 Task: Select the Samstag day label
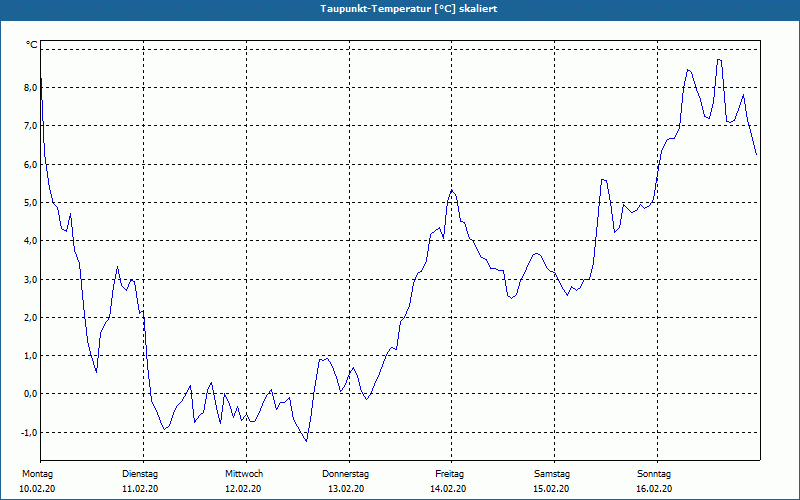pyautogui.click(x=552, y=474)
